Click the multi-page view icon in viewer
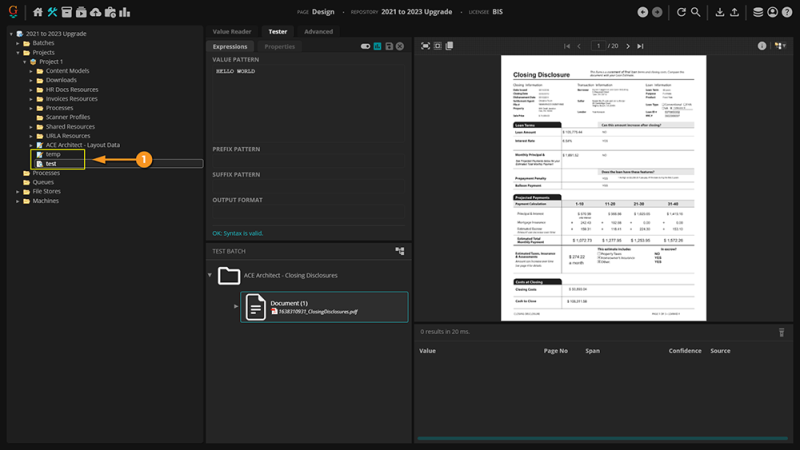Viewport: 800px width, 450px height. coord(449,46)
